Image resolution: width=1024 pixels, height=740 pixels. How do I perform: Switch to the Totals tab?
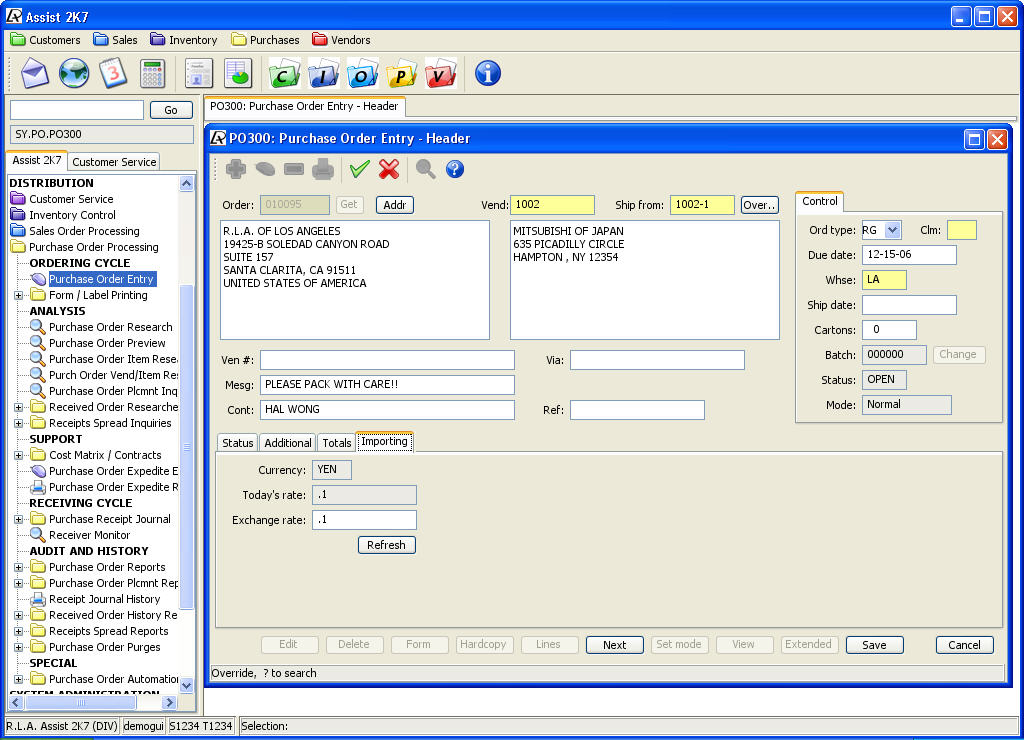click(337, 443)
